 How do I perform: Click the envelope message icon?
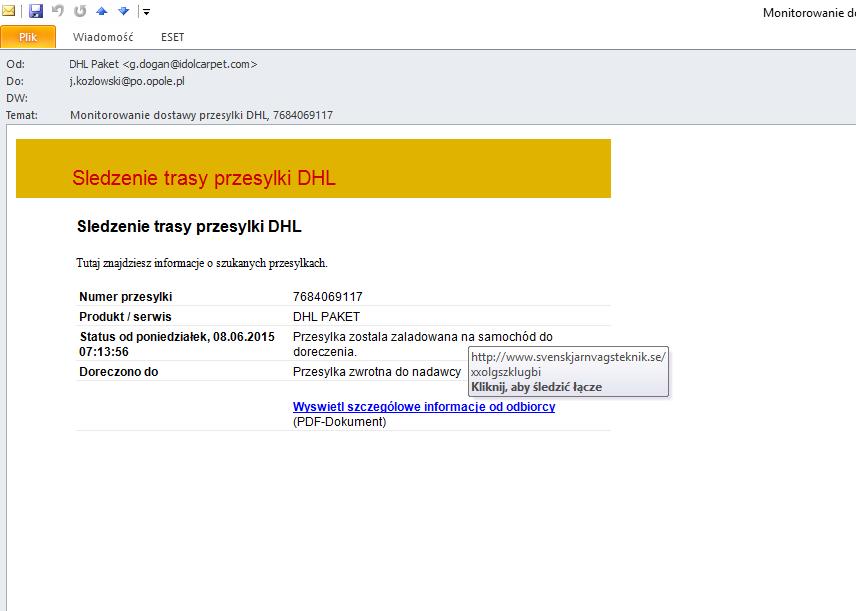tap(8, 10)
